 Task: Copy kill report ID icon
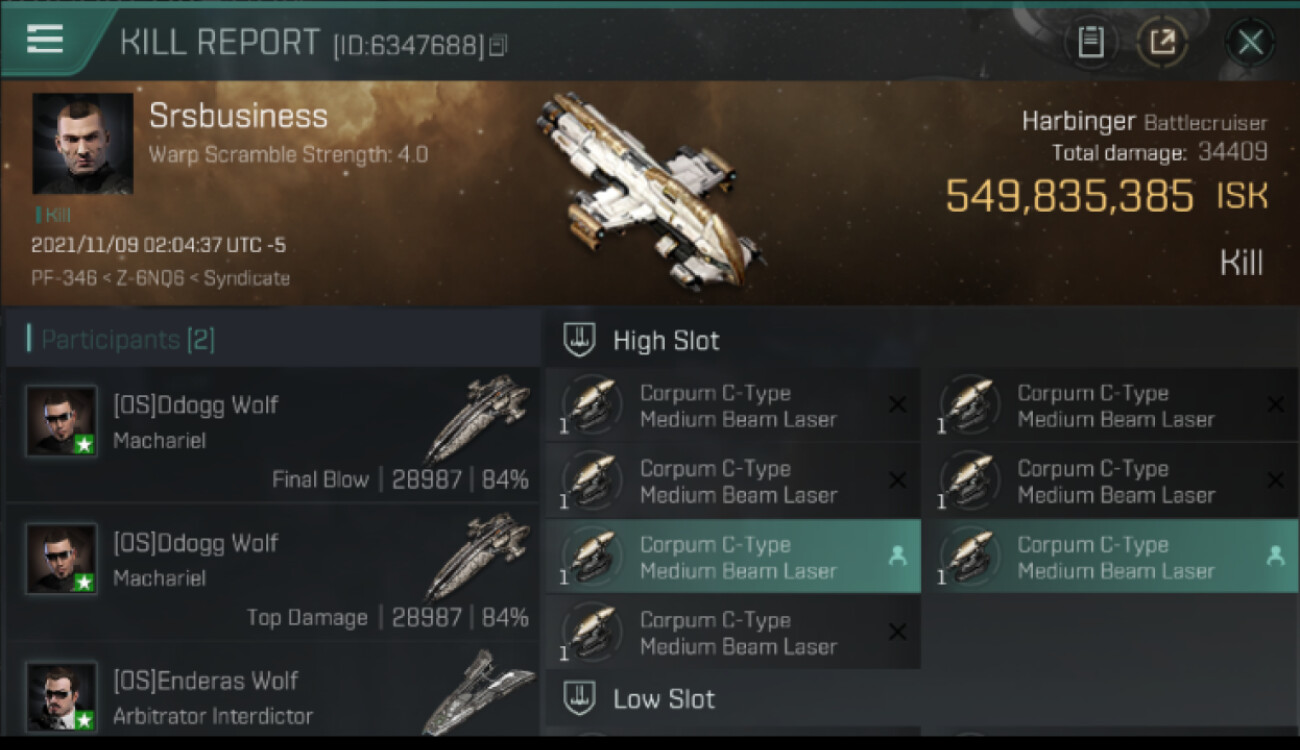click(498, 45)
